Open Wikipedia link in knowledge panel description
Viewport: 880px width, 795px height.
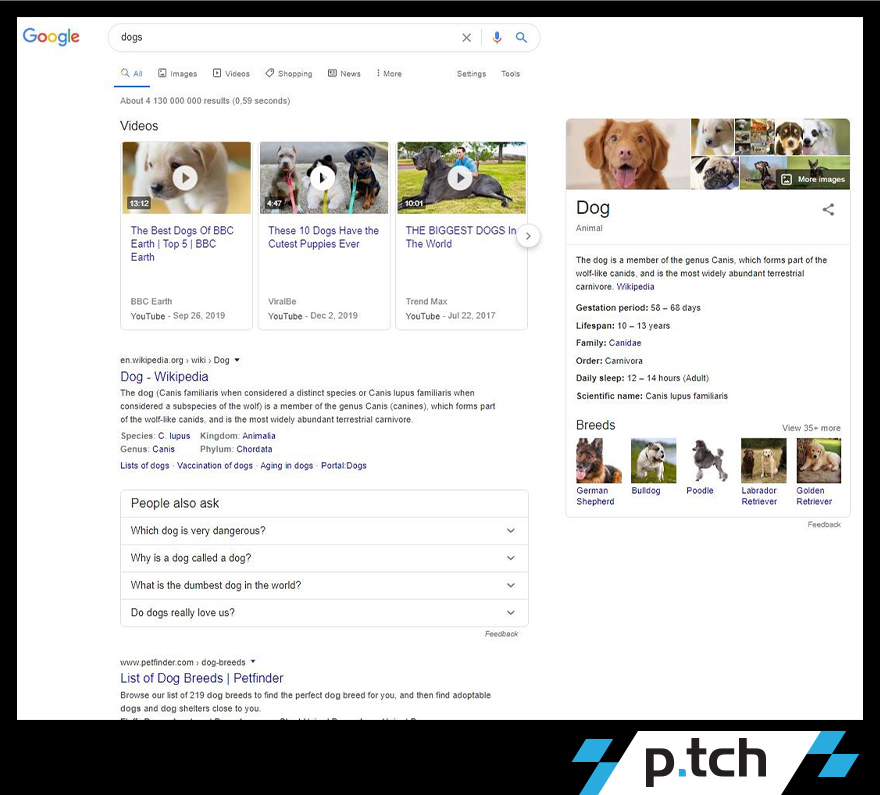(635, 287)
